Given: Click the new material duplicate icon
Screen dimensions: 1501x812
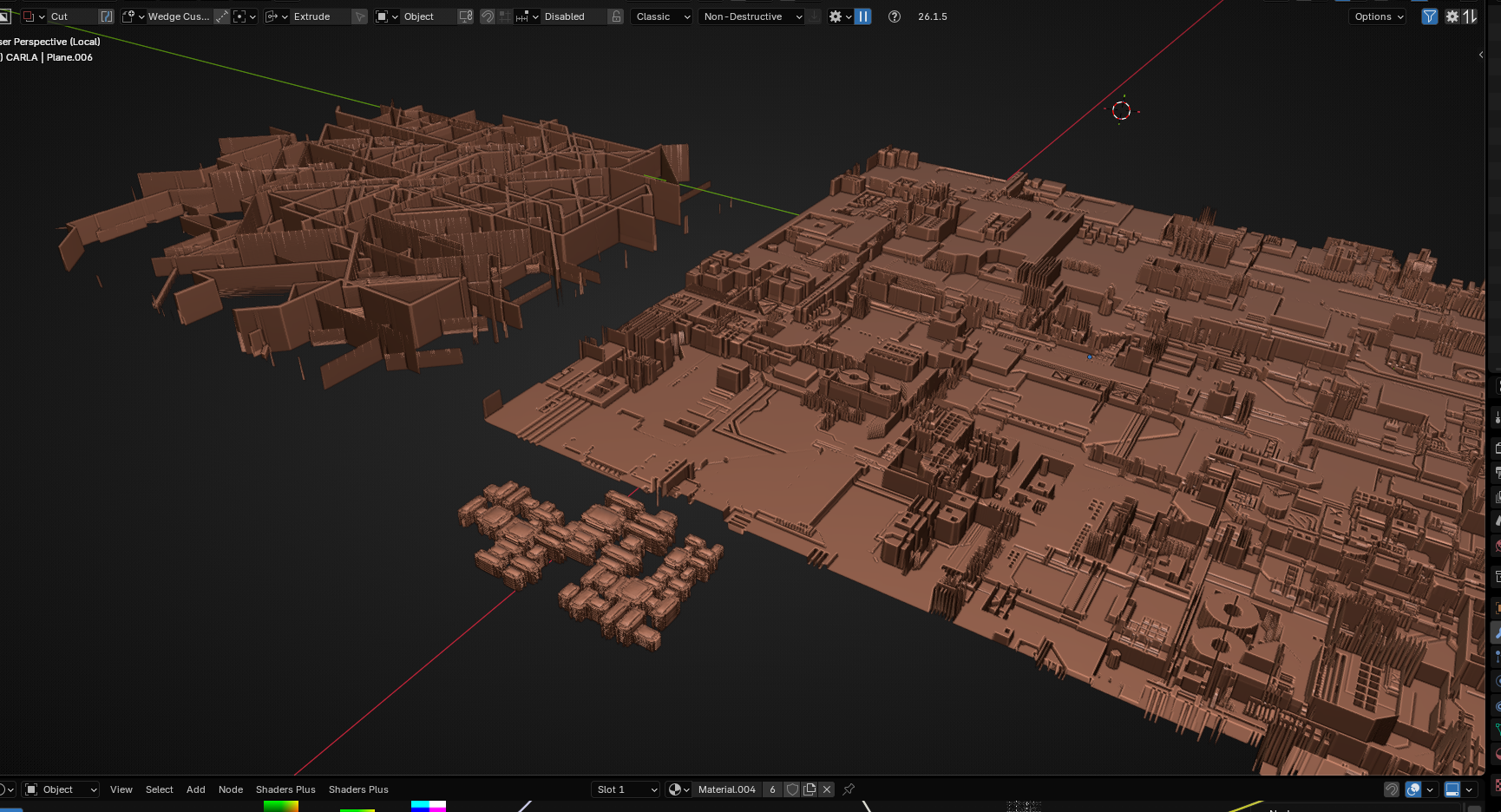Looking at the screenshot, I should tap(809, 789).
